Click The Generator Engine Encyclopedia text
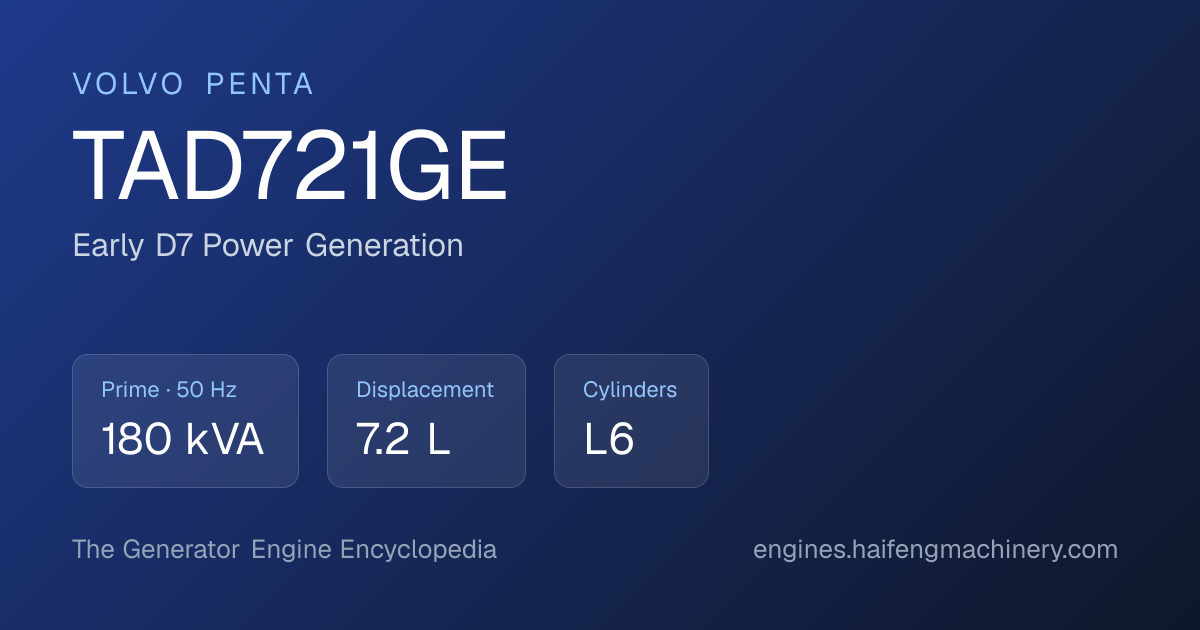 coord(284,550)
